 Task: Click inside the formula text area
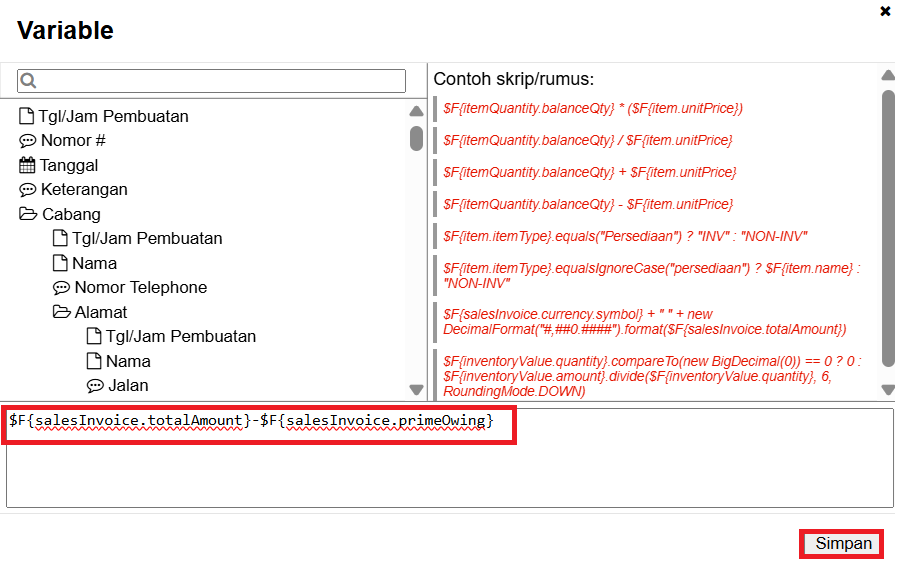coord(450,470)
